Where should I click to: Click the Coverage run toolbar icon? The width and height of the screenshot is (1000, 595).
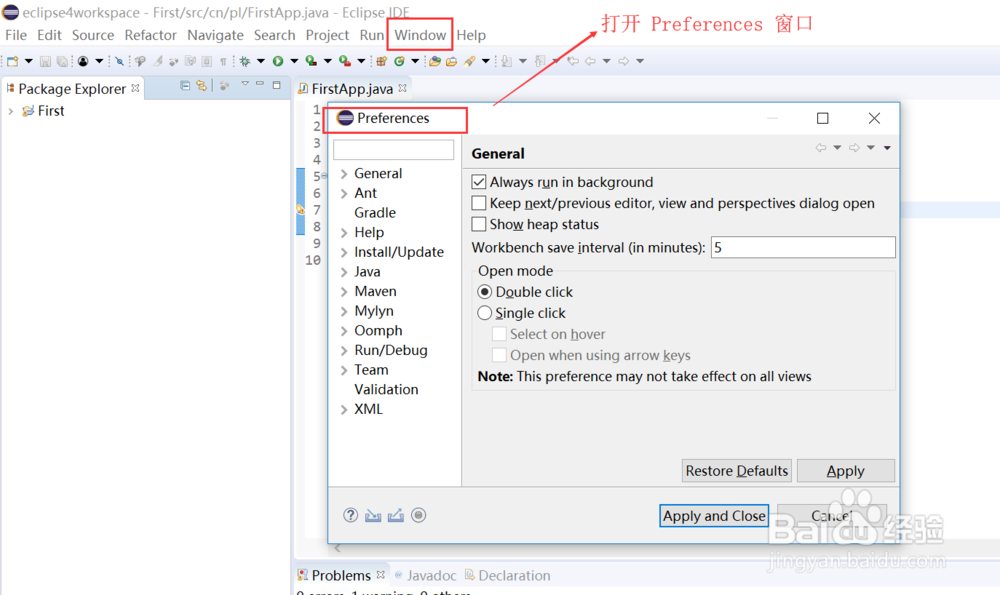click(x=311, y=61)
